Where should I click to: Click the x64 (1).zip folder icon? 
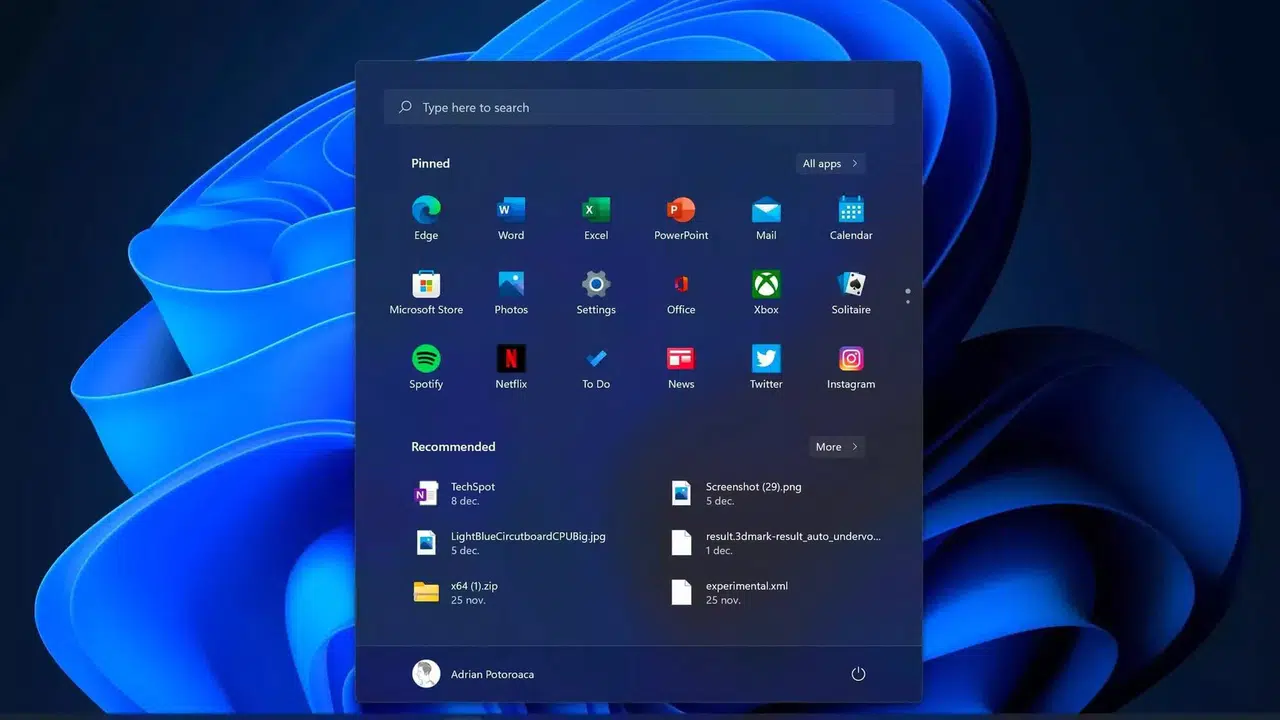(x=426, y=592)
